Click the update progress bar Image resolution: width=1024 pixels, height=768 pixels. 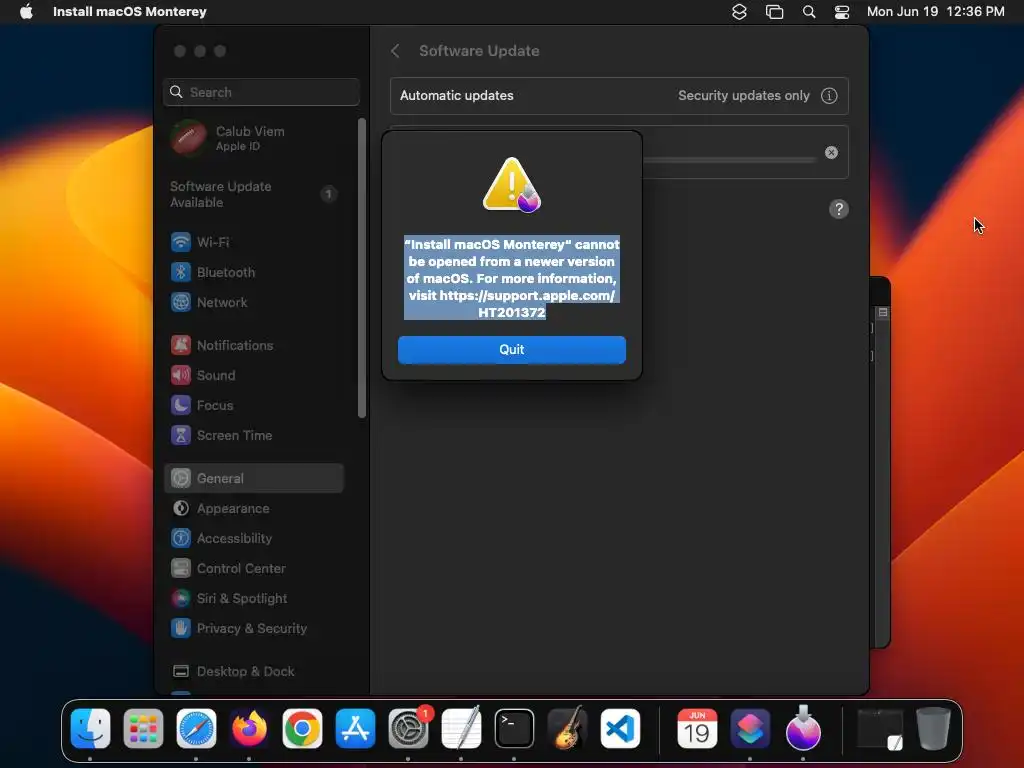pos(729,159)
